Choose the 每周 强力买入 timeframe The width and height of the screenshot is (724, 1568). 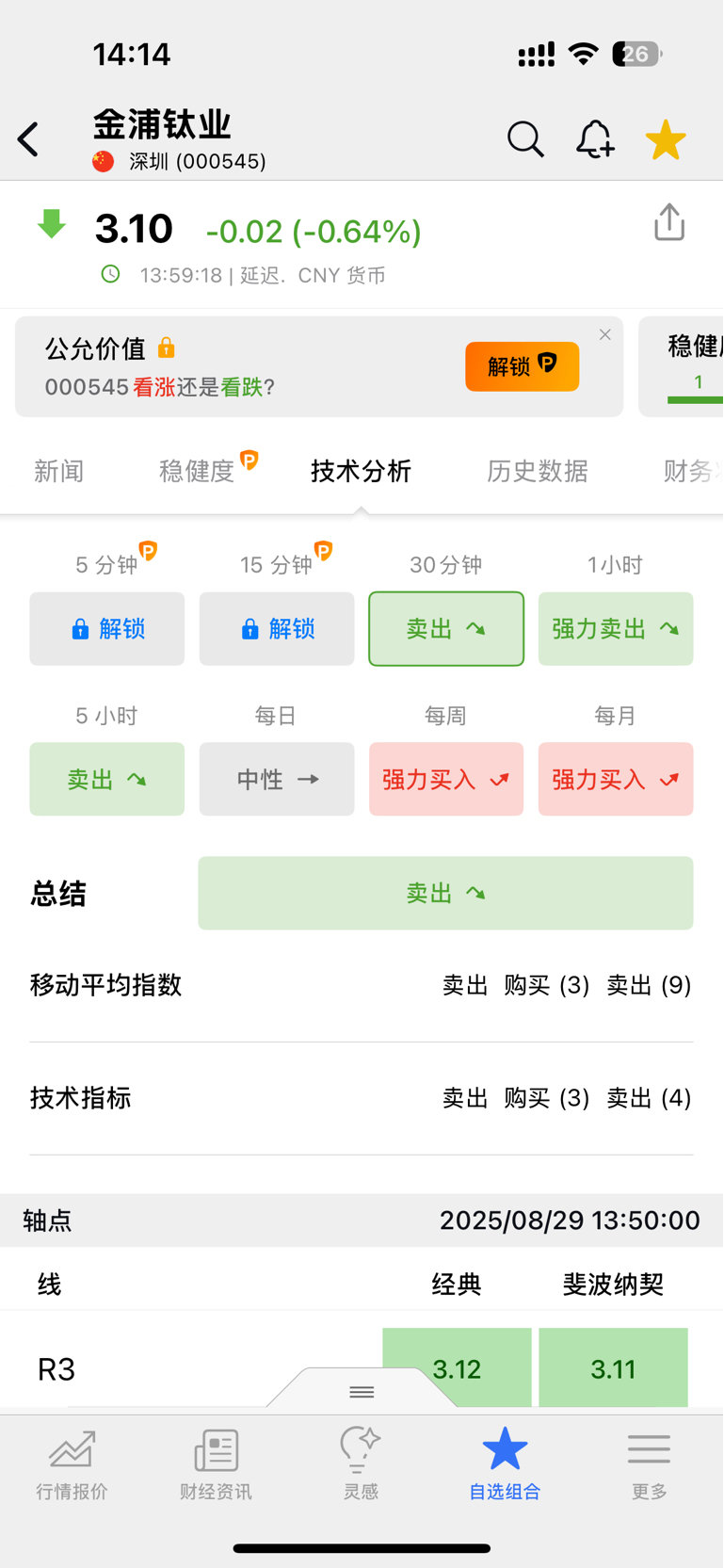click(446, 779)
